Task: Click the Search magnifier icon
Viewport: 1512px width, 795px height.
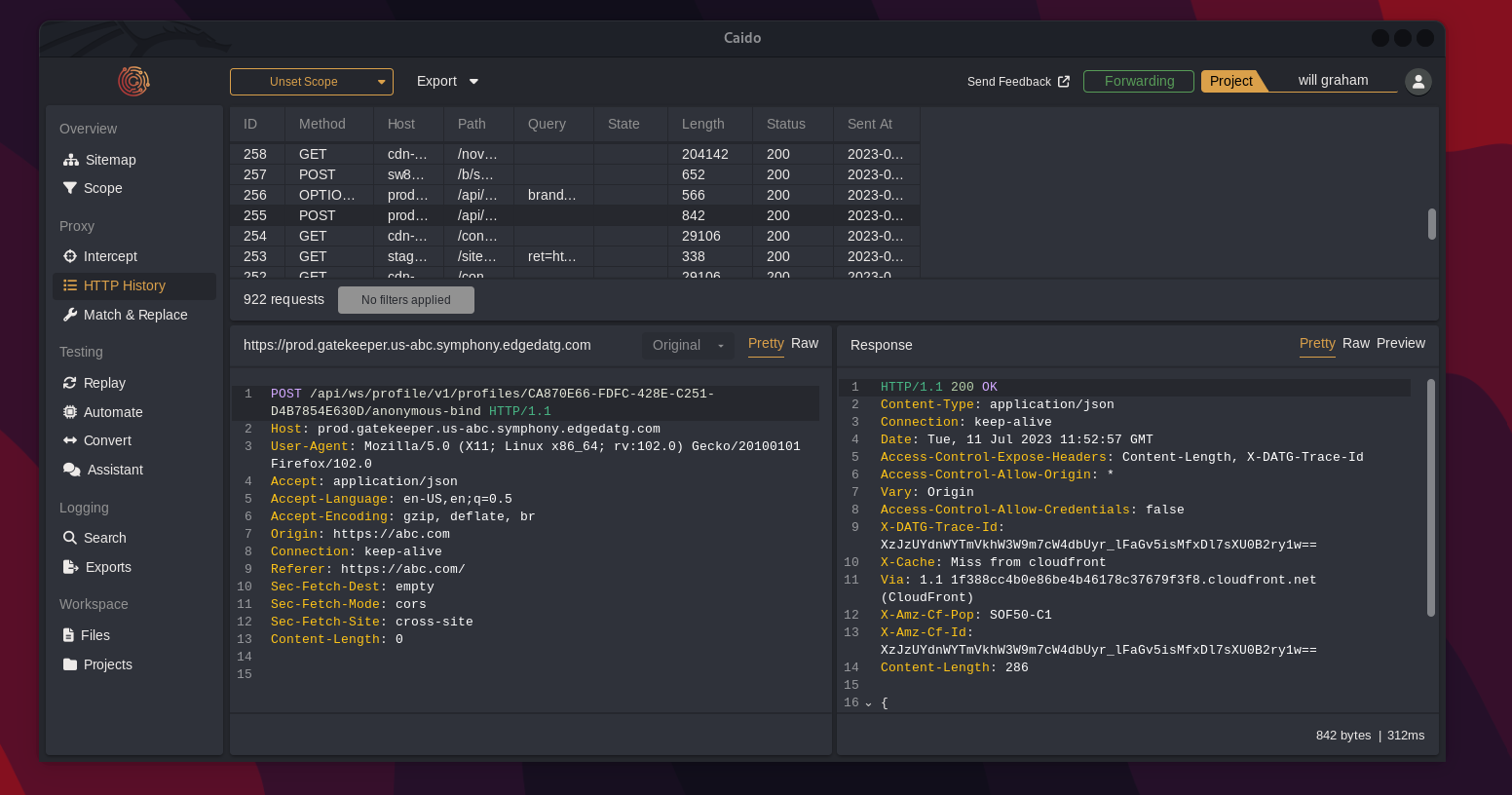Action: pyautogui.click(x=70, y=538)
